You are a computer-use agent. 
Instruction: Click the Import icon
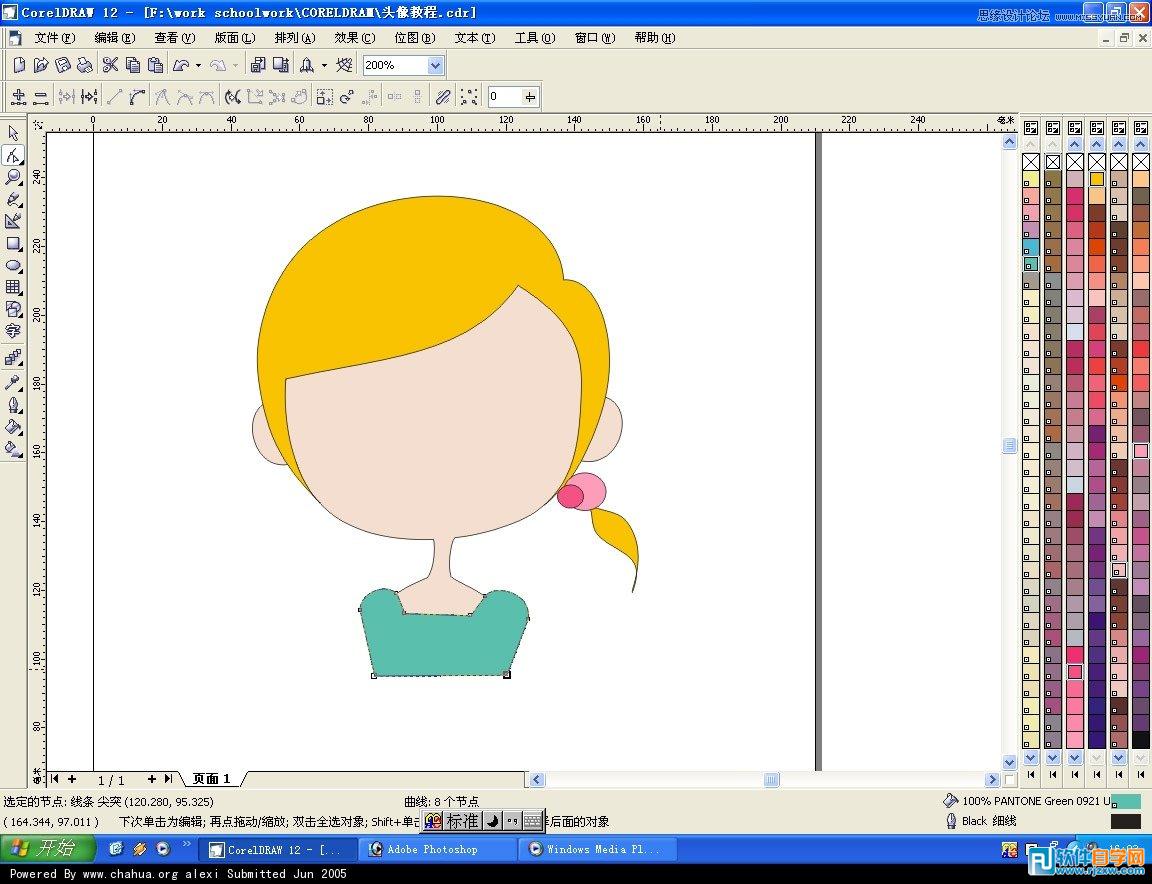258,65
